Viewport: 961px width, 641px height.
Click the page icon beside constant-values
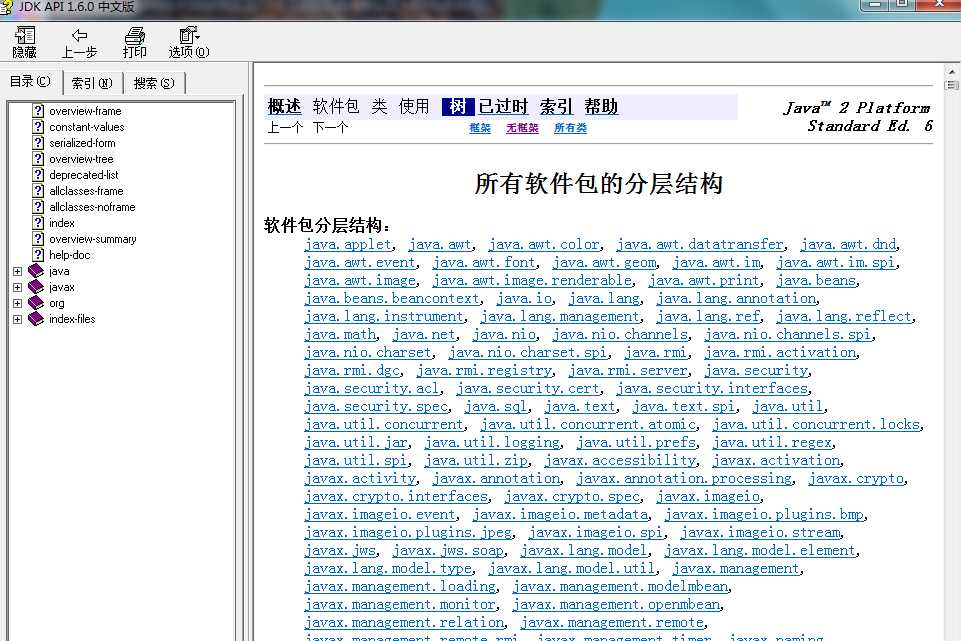pos(38,126)
